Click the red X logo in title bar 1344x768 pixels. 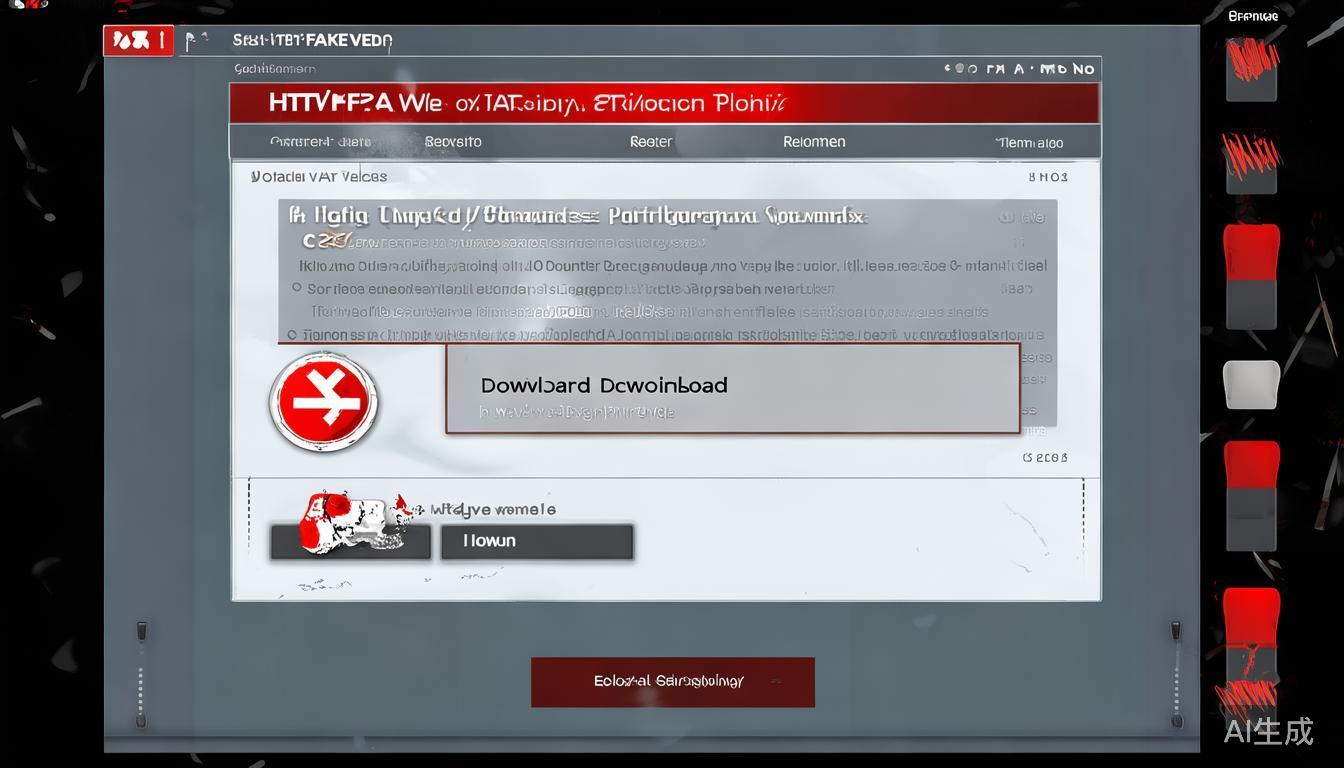click(138, 41)
